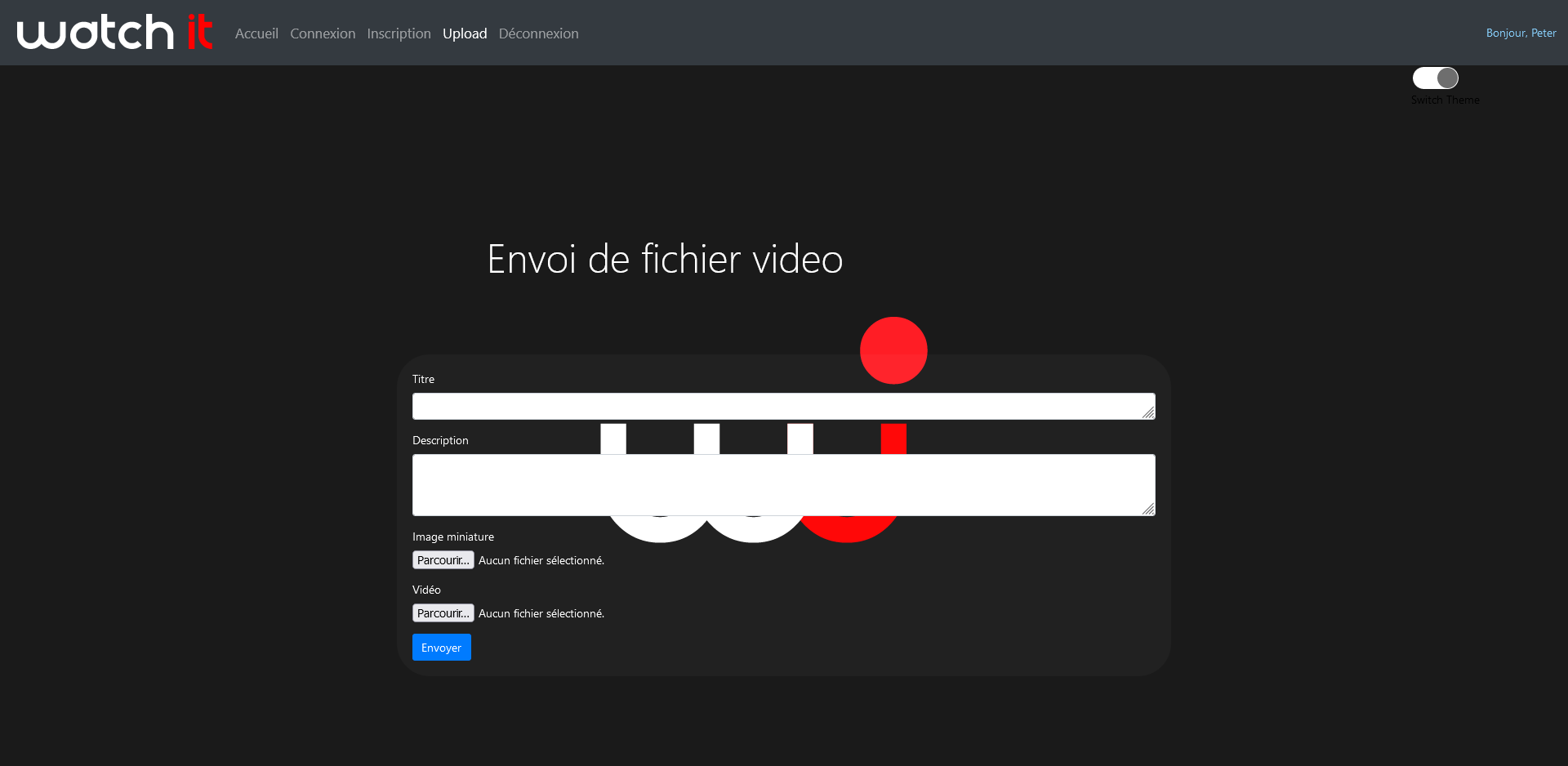Click the Envoyer submit button
Image resolution: width=1568 pixels, height=766 pixels.
(441, 647)
